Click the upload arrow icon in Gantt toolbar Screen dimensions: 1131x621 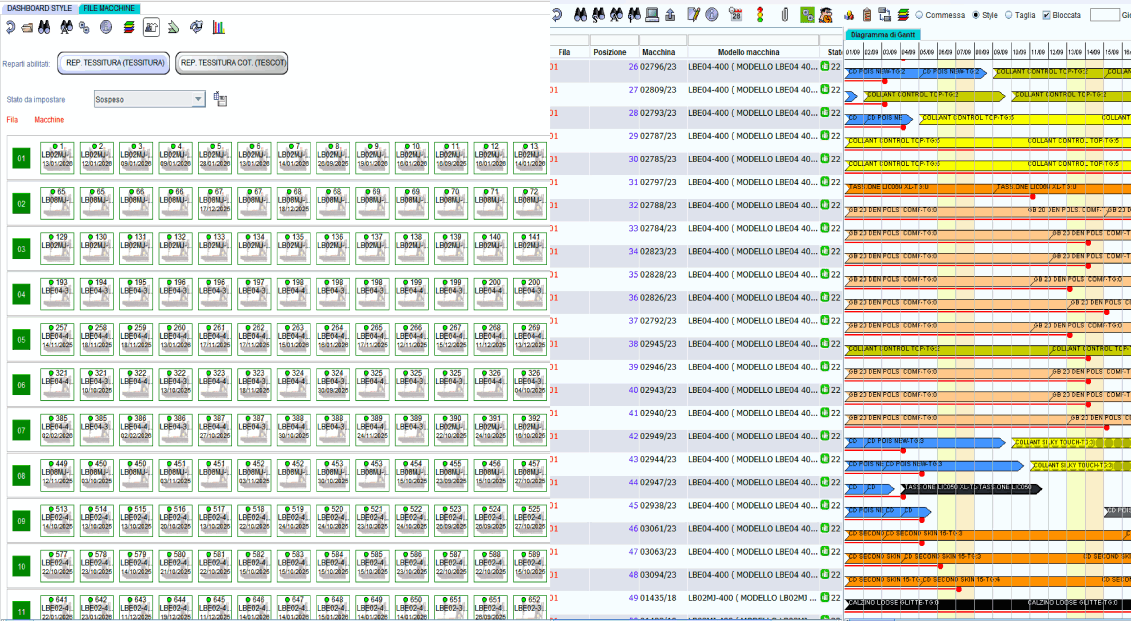(670, 14)
